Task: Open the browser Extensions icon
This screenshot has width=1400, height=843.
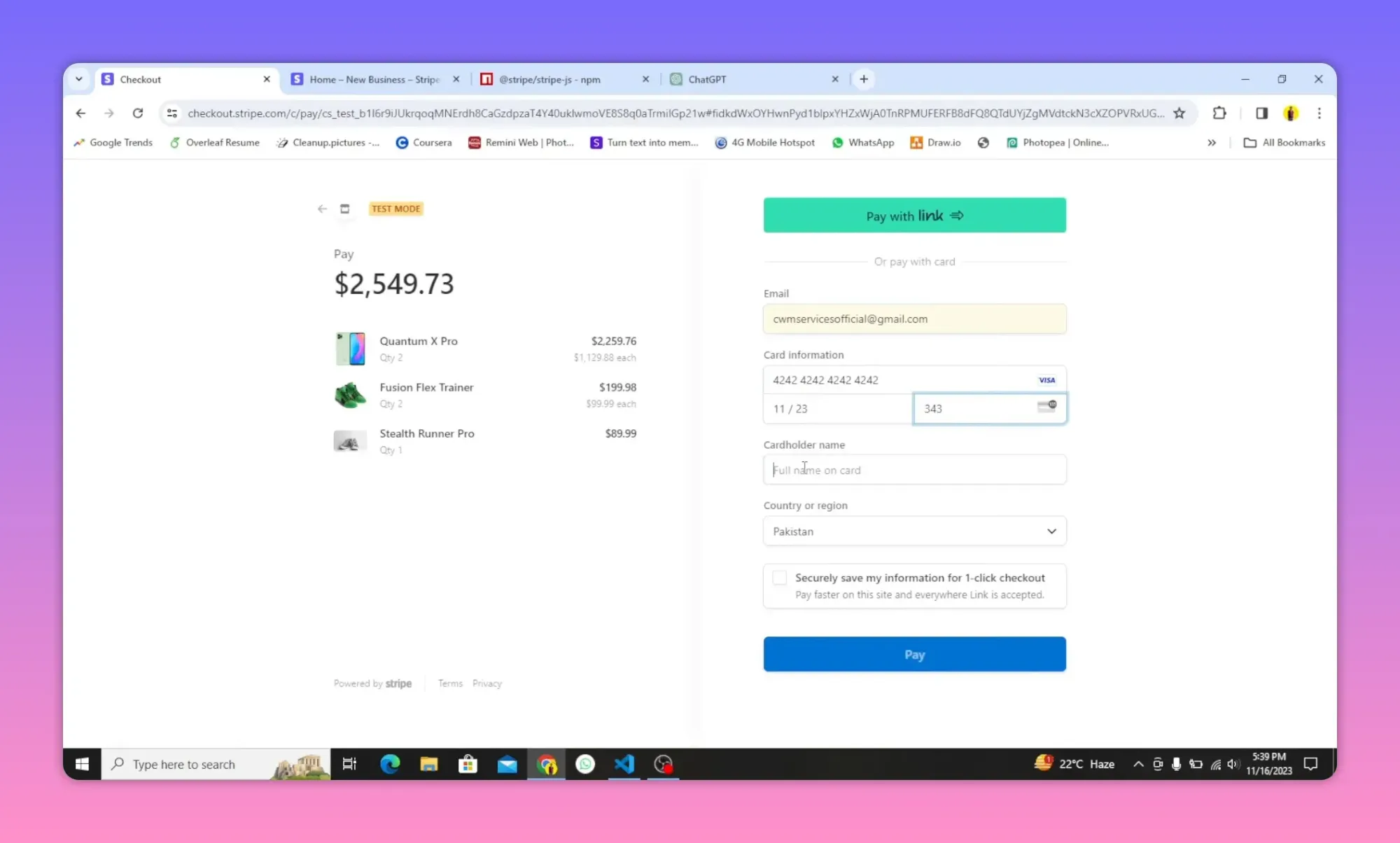Action: [x=1219, y=113]
